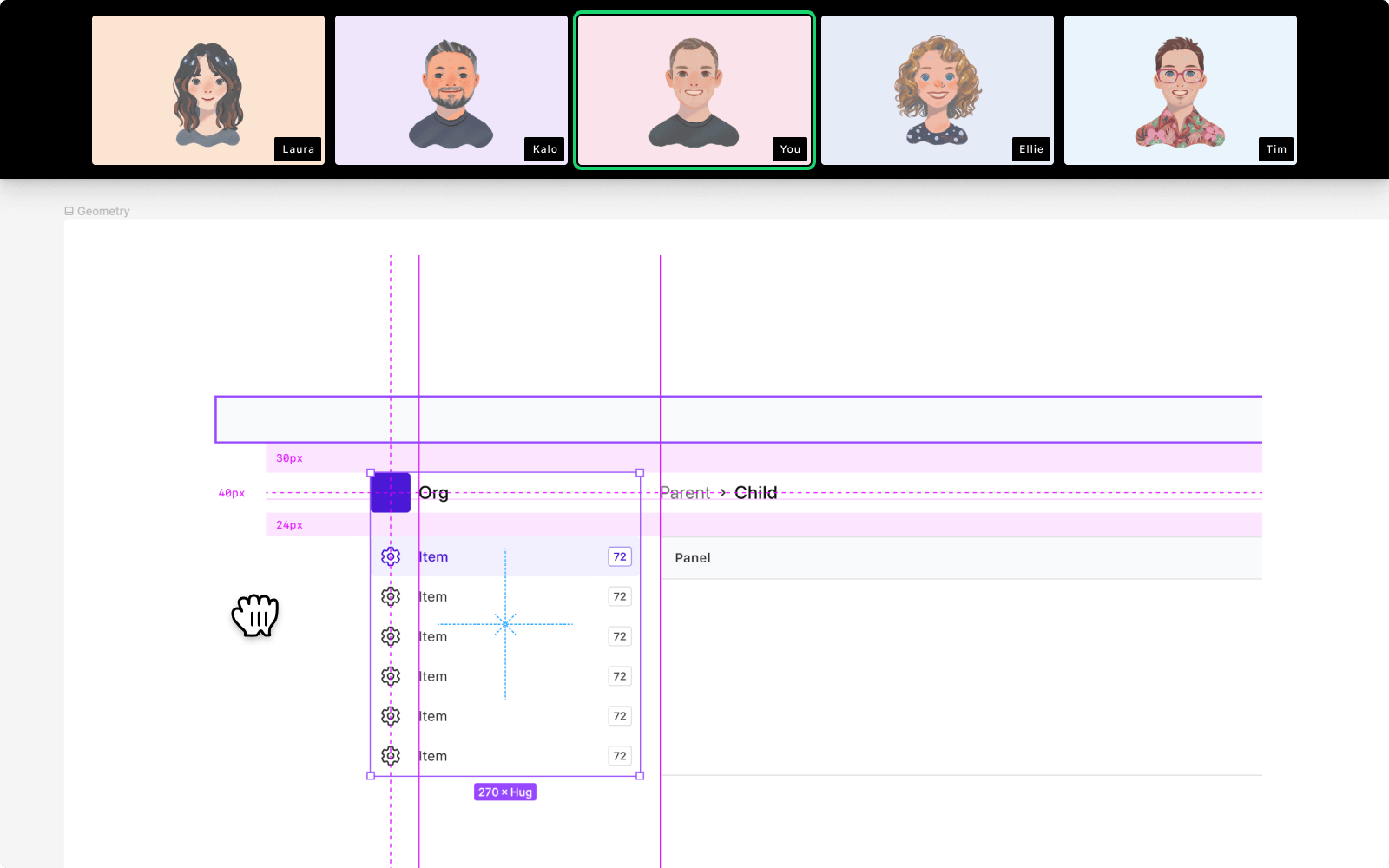Screen dimensions: 1389x868
Task: Select Laura's video thumbnail
Action: pyautogui.click(x=208, y=90)
